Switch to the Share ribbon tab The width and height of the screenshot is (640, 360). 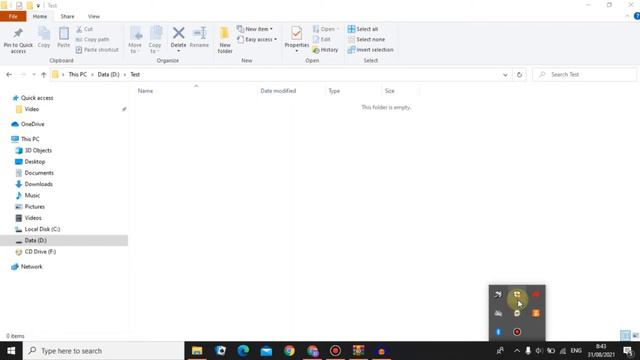click(x=67, y=16)
